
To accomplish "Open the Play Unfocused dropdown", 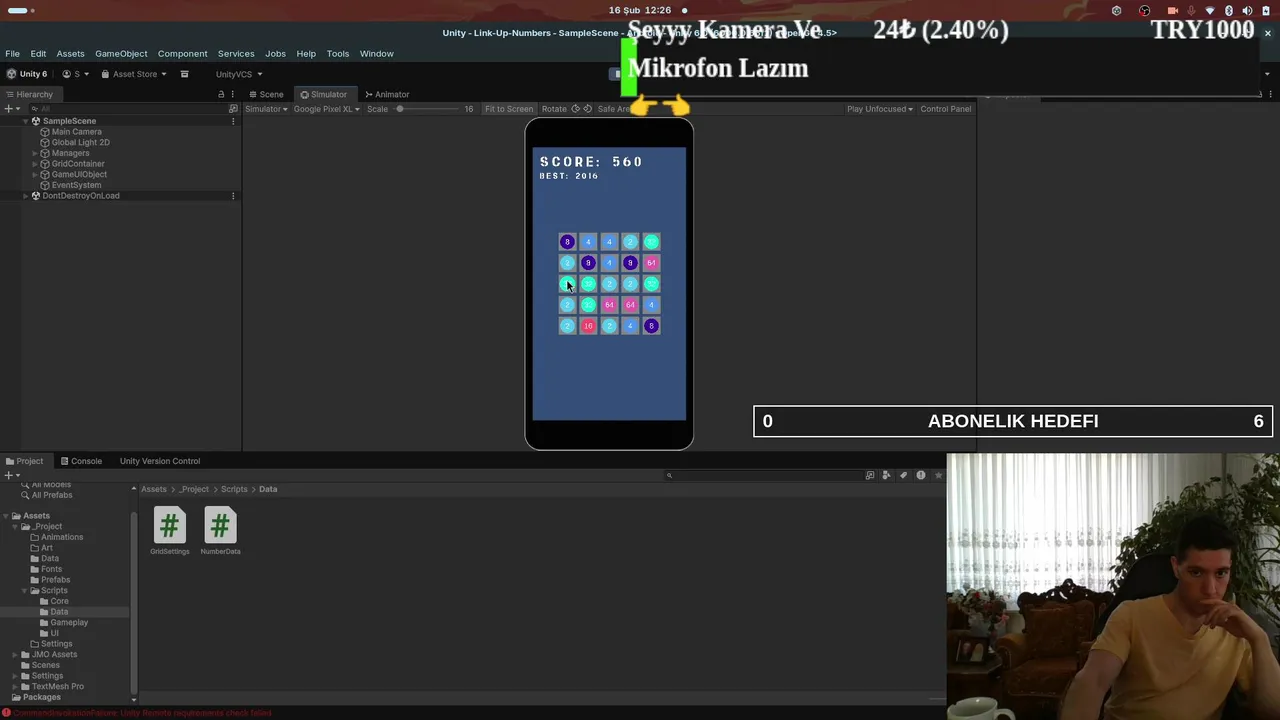I will (880, 109).
